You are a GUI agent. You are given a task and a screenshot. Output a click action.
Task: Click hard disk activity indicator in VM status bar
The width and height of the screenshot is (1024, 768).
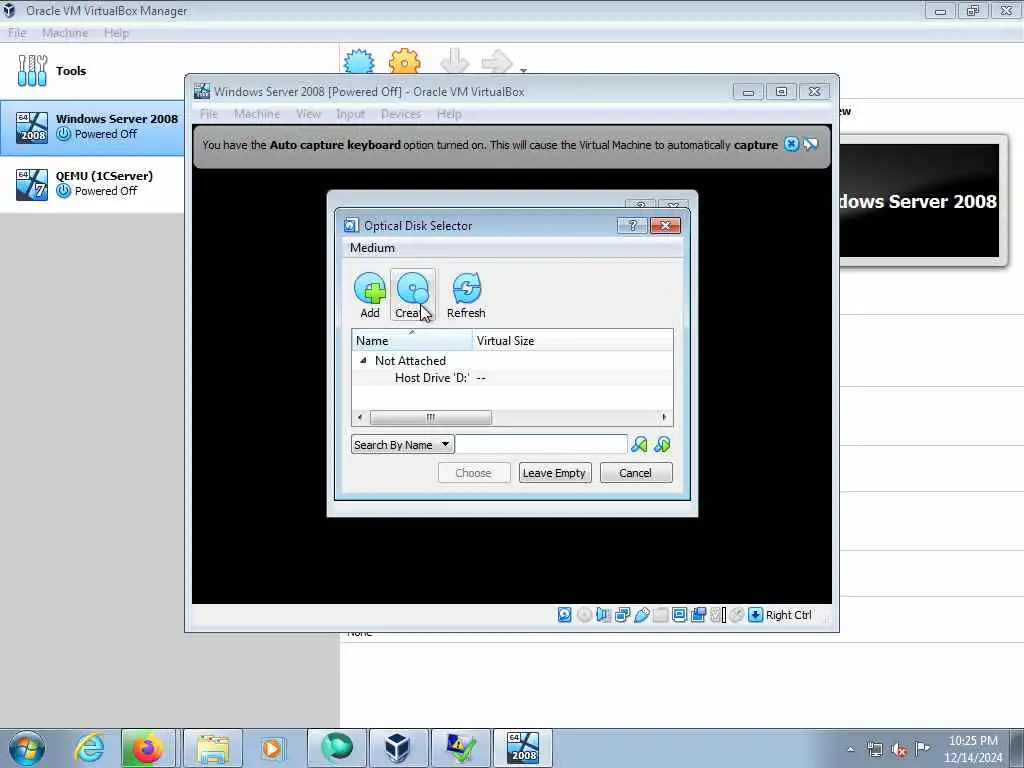pos(564,615)
